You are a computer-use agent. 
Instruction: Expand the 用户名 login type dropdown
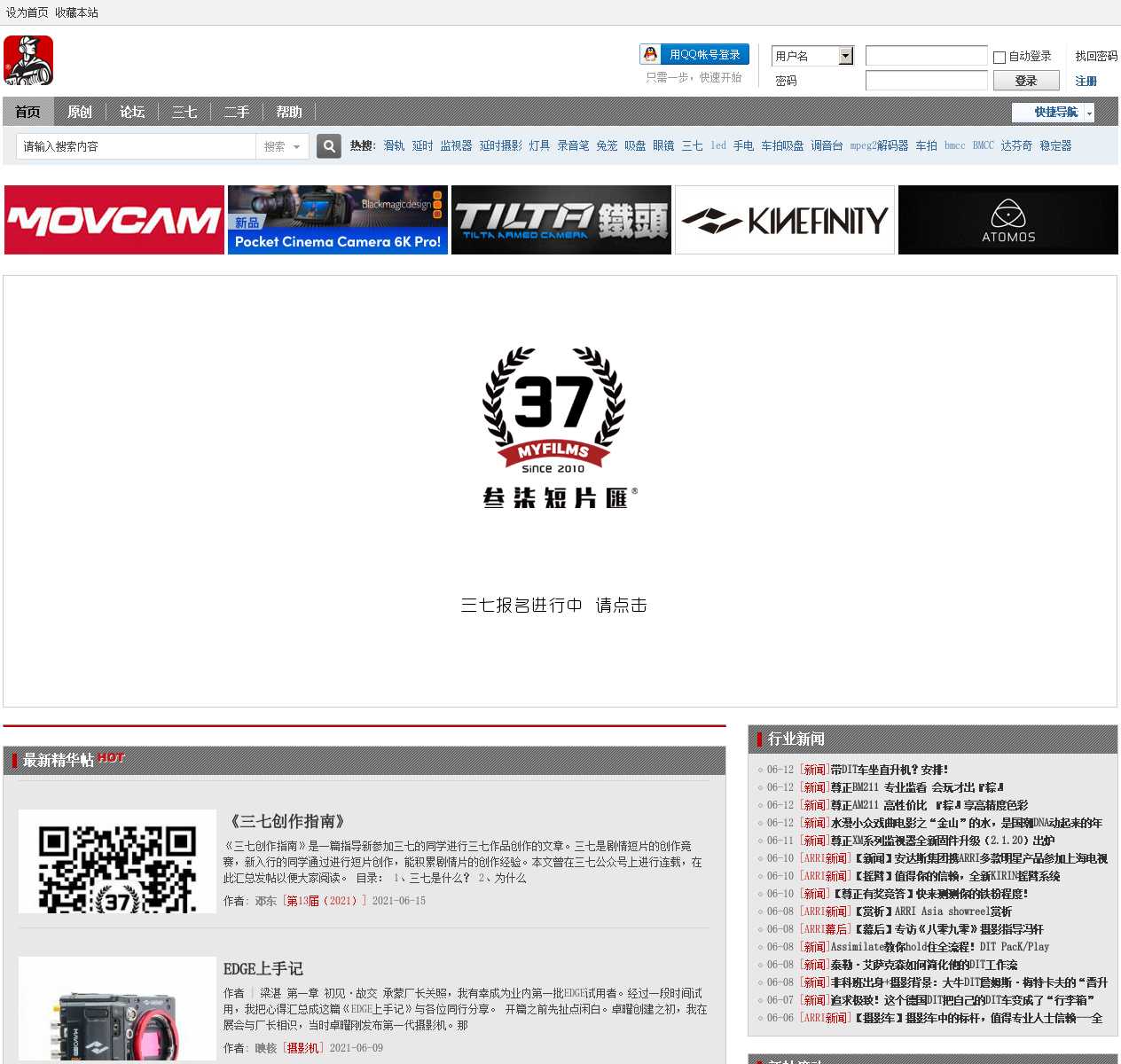click(x=845, y=56)
